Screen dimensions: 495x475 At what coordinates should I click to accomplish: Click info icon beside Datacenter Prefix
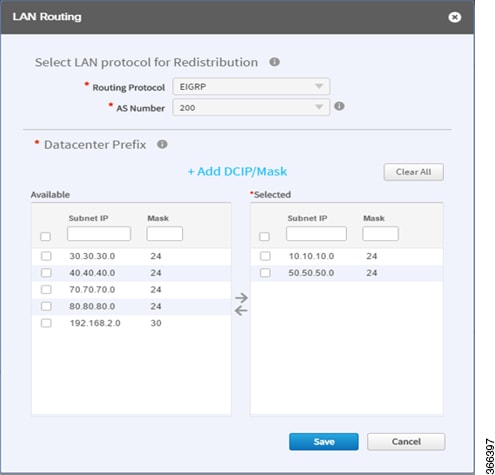pyautogui.click(x=162, y=144)
